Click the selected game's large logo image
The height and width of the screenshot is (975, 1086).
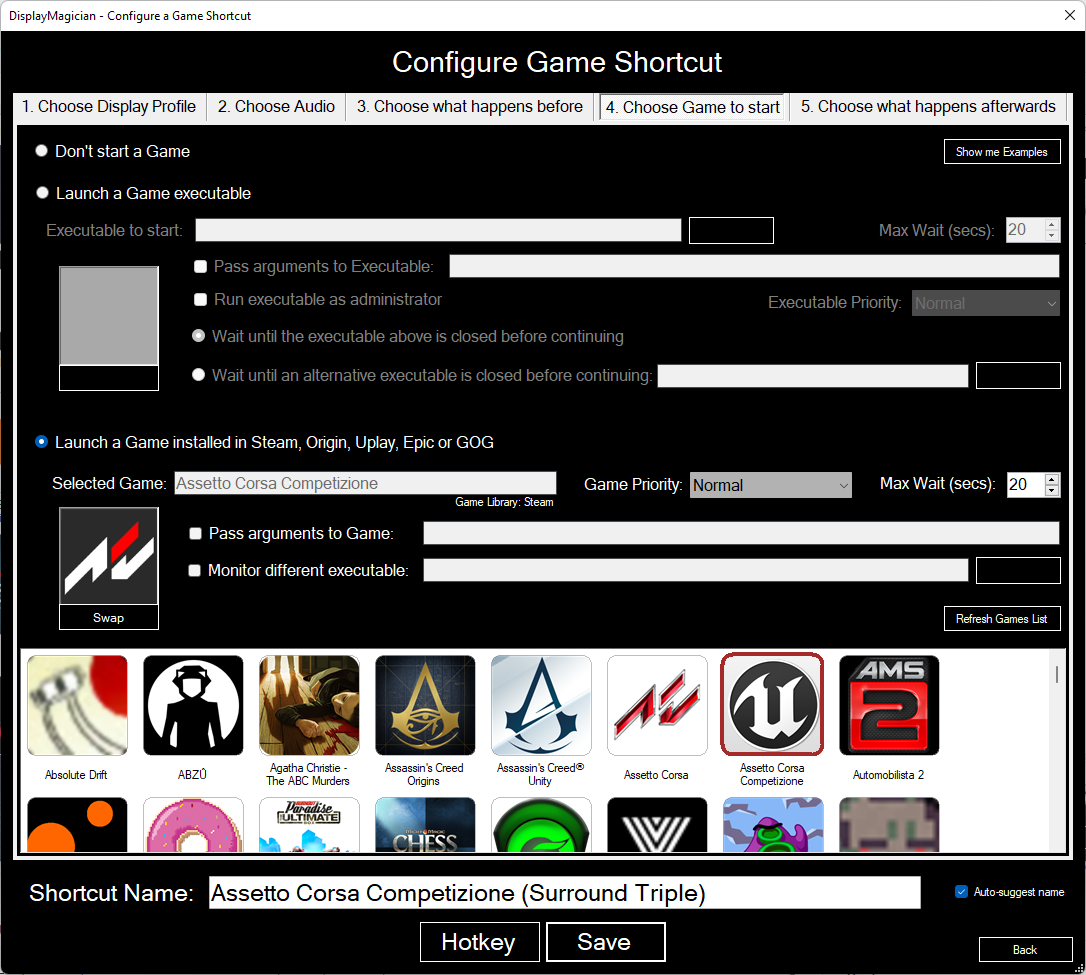[109, 556]
